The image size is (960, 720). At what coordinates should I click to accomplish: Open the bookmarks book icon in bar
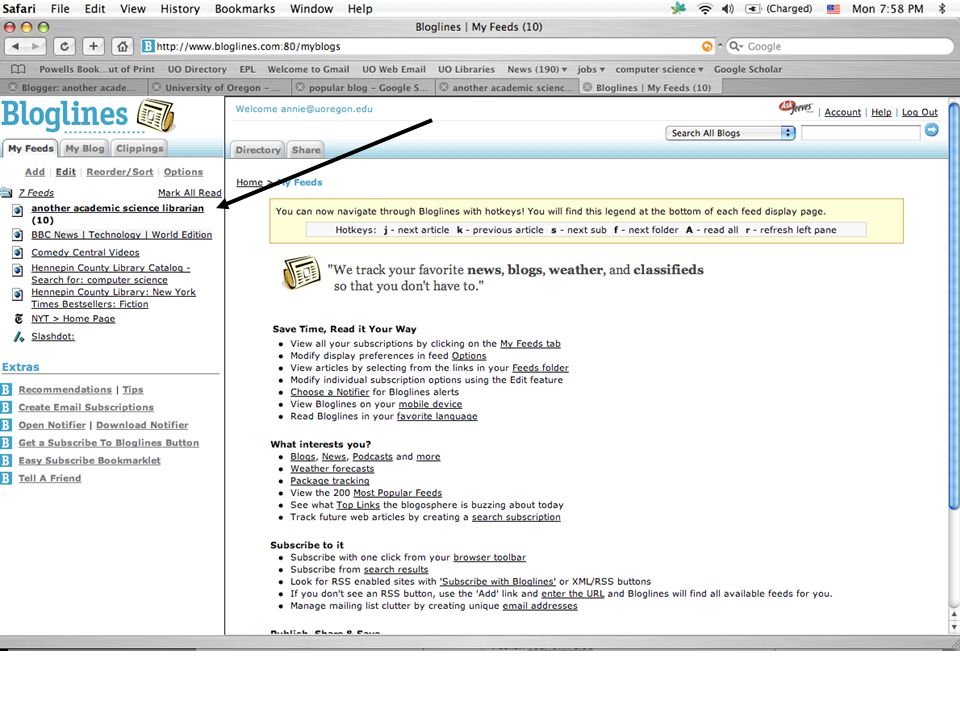pyautogui.click(x=19, y=69)
